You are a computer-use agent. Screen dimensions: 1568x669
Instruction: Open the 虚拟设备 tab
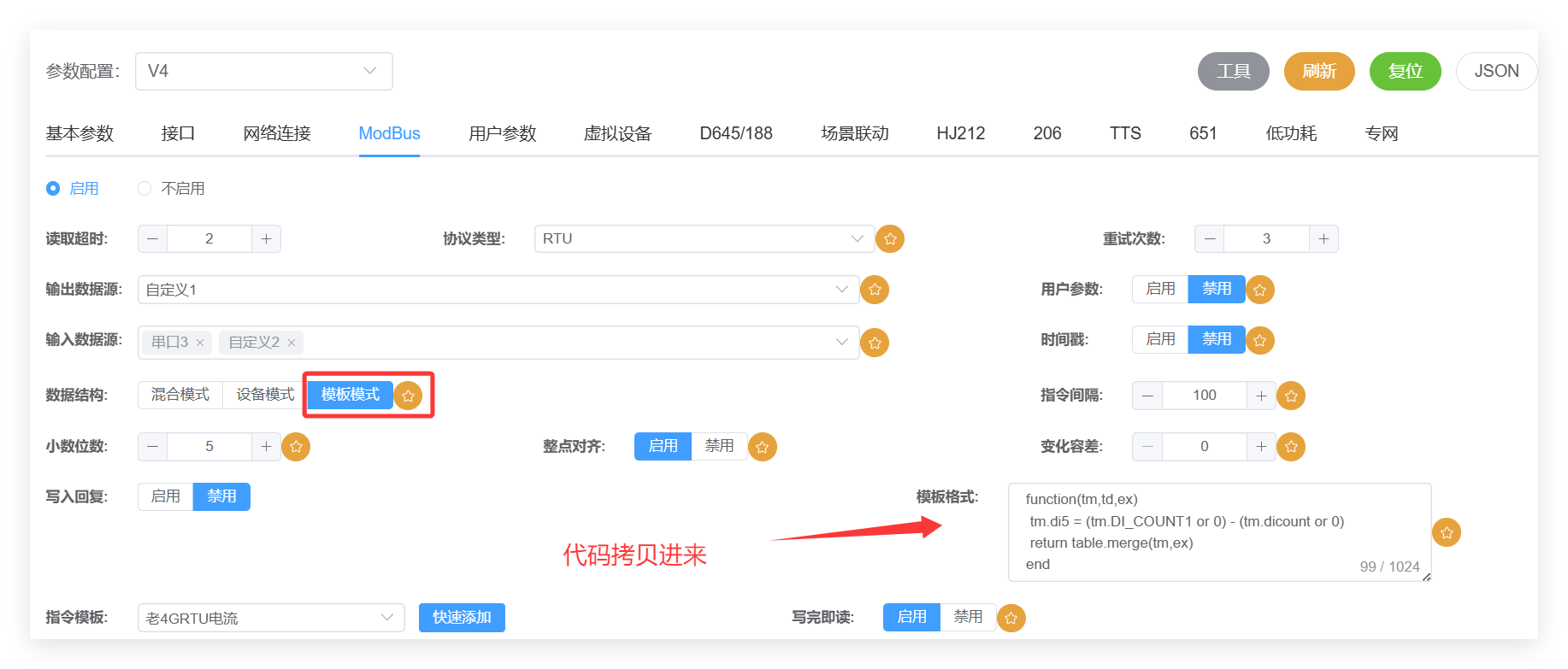pos(617,133)
